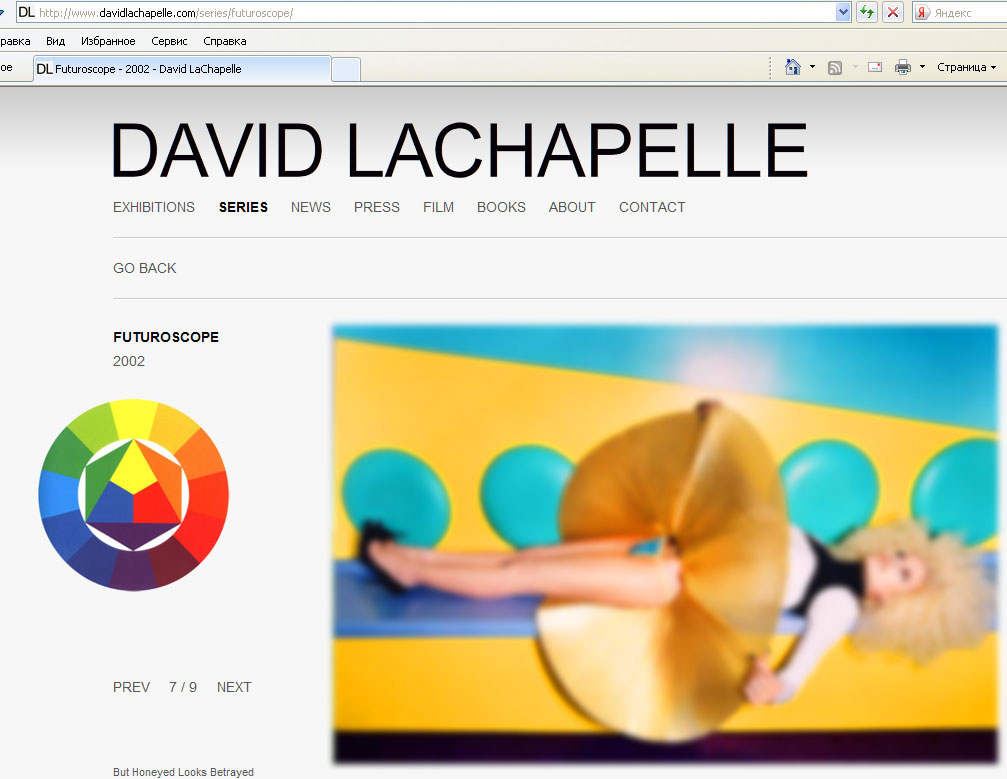Visit the ABOUT page
The height and width of the screenshot is (779, 1007).
point(572,207)
